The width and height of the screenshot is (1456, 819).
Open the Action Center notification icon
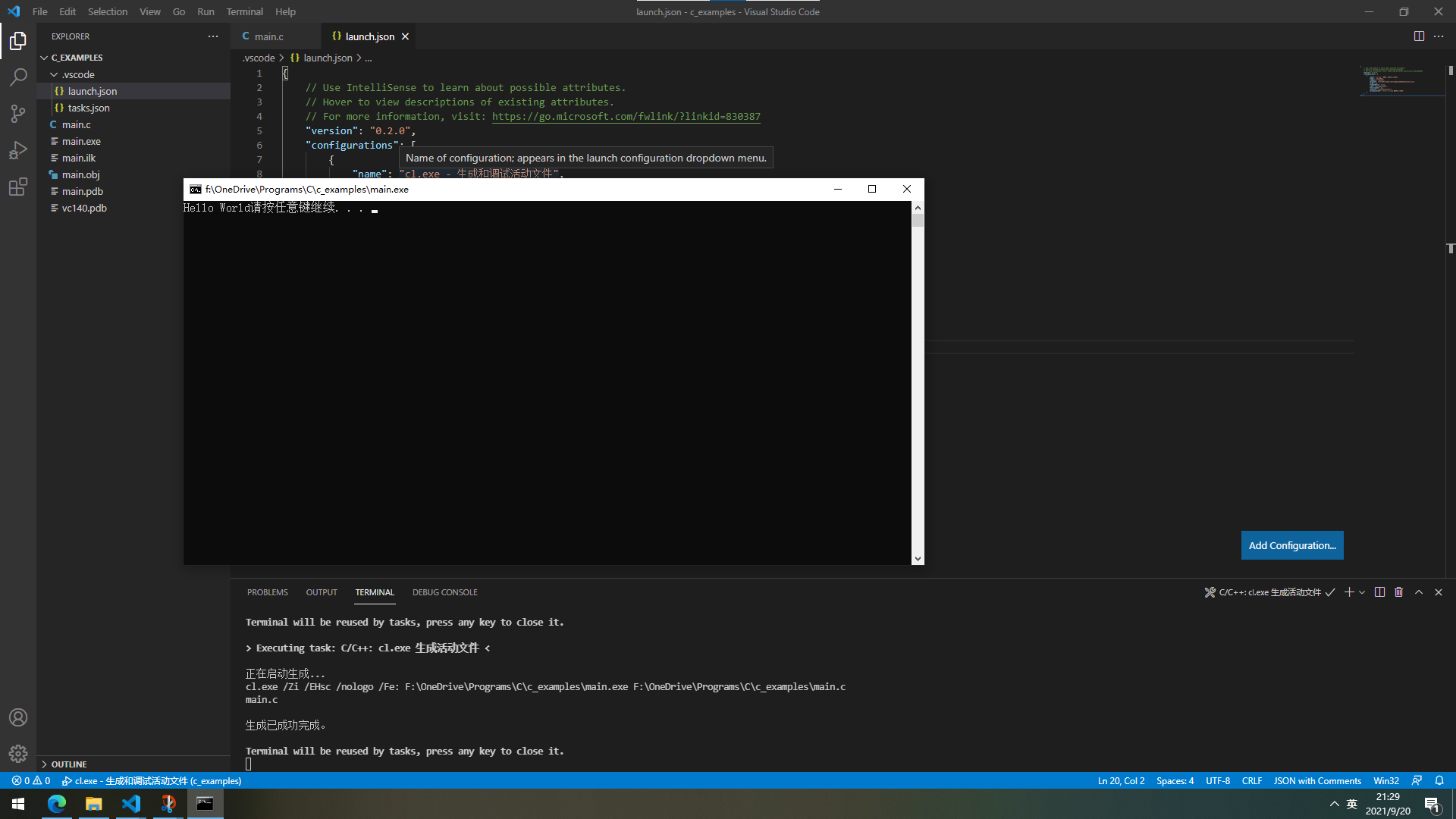click(x=1432, y=805)
